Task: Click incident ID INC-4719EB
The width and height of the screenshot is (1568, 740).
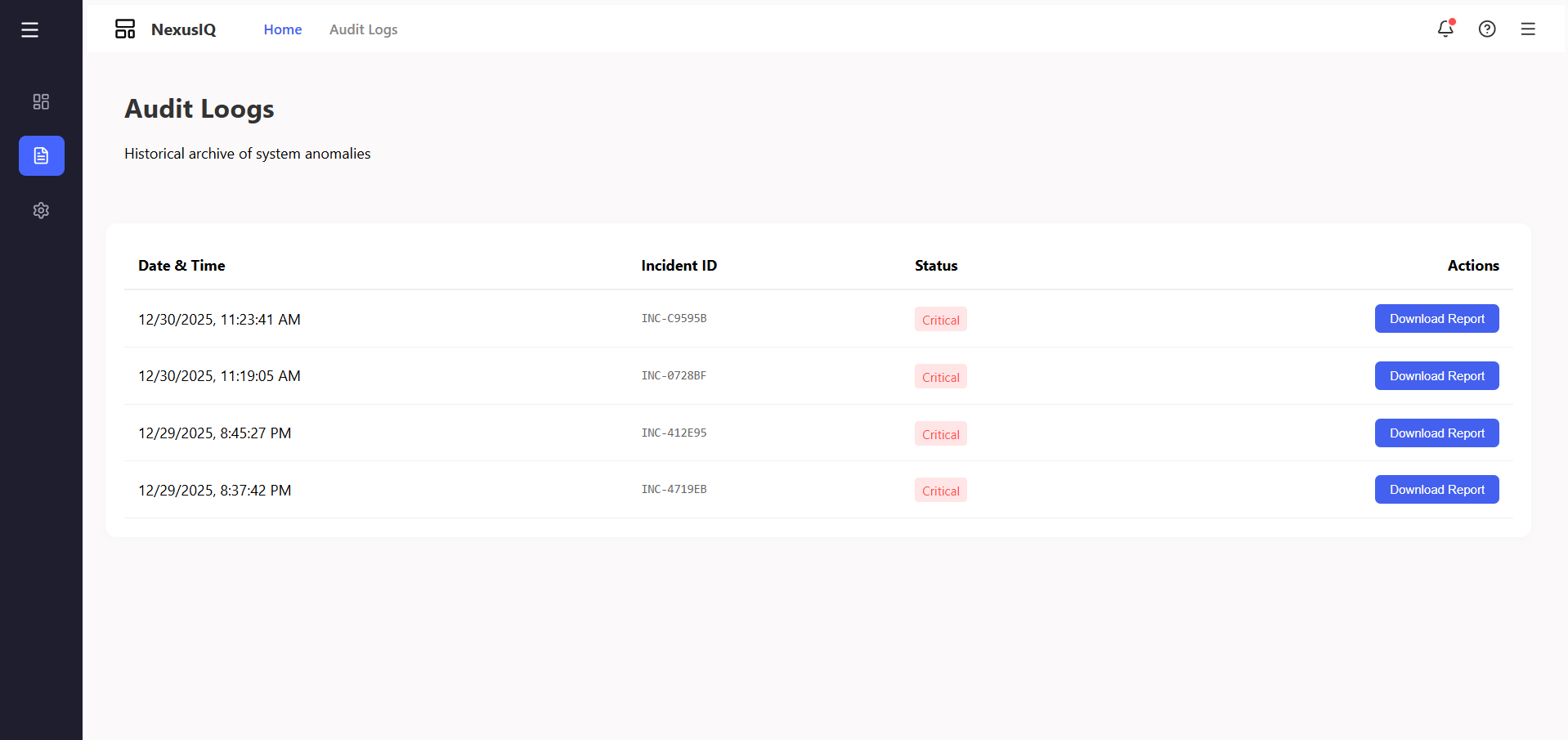Action: tap(674, 490)
